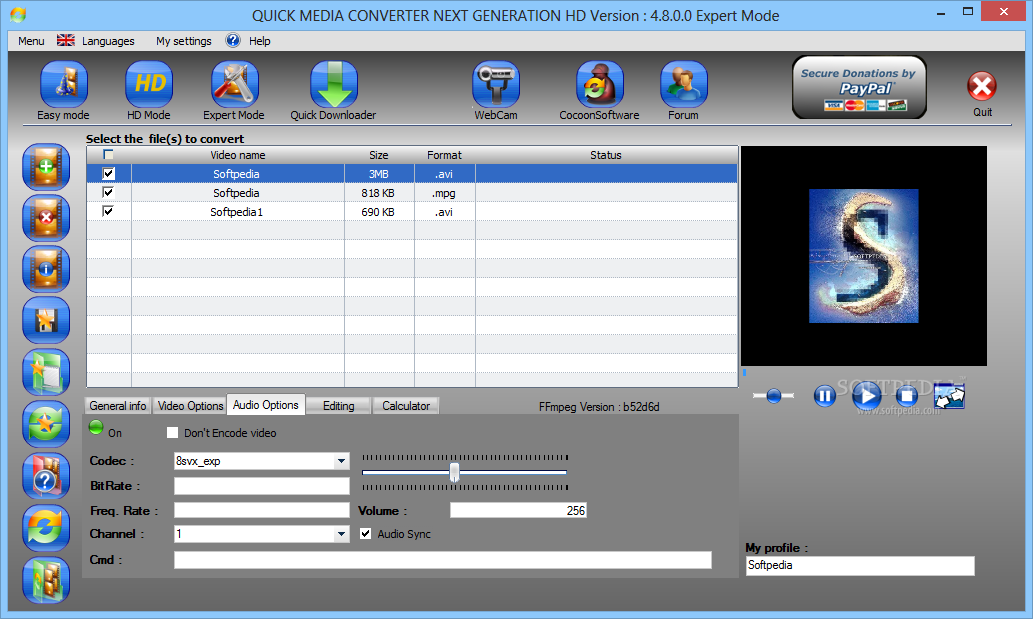Select the Softpedia1 file name cell

237,212
